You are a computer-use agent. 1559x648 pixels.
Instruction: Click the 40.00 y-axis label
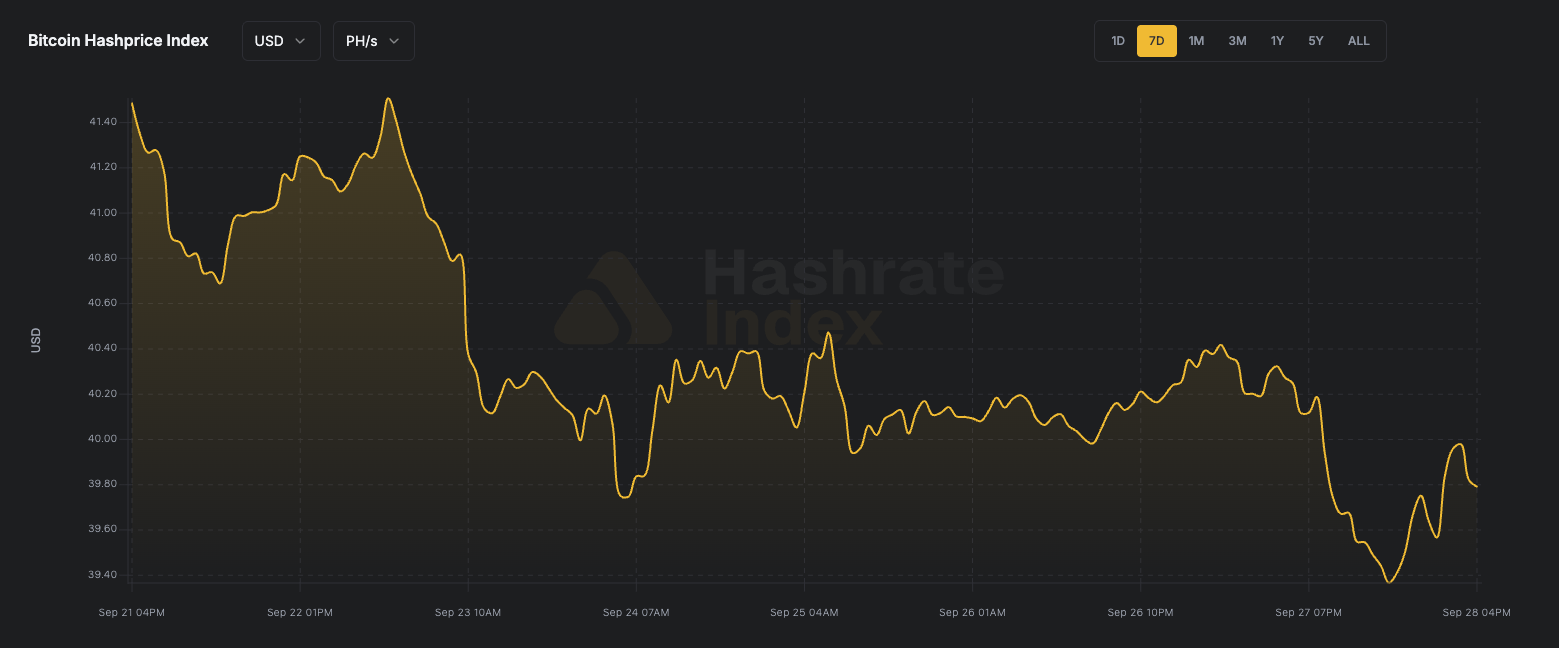[103, 439]
